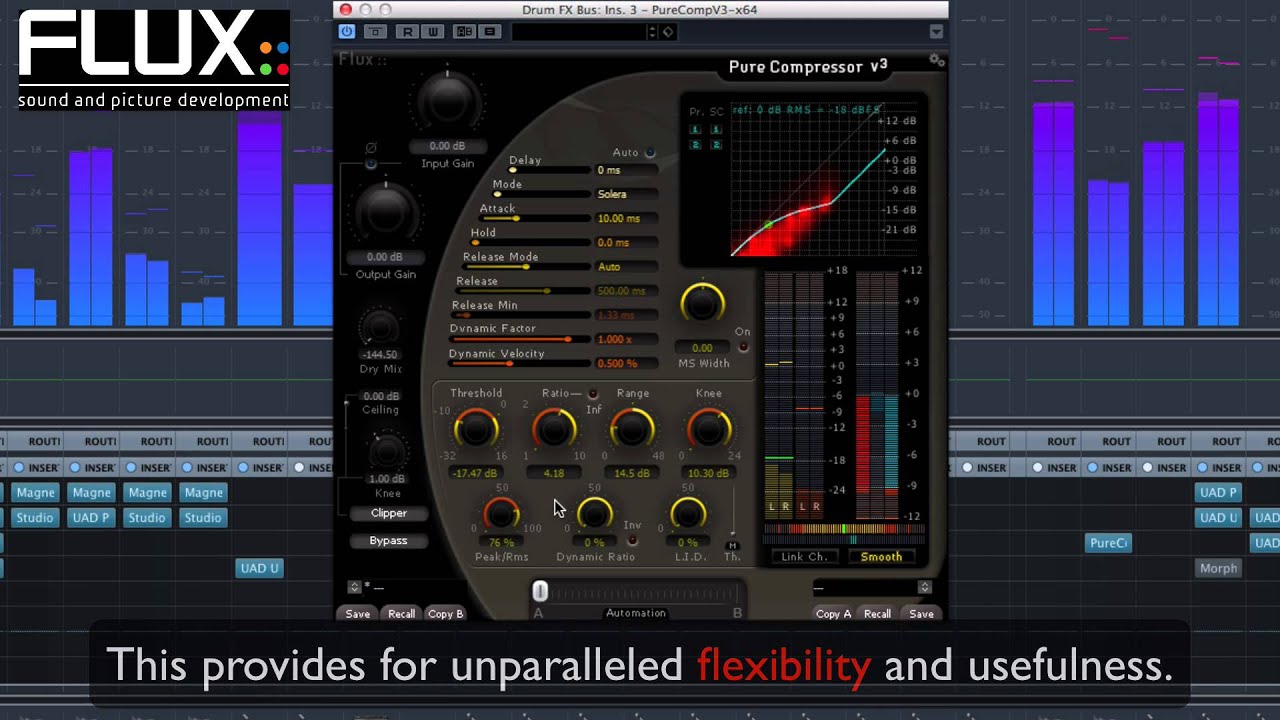Toggle SC channel 2 routing box
The image size is (1280, 720).
(x=716, y=145)
